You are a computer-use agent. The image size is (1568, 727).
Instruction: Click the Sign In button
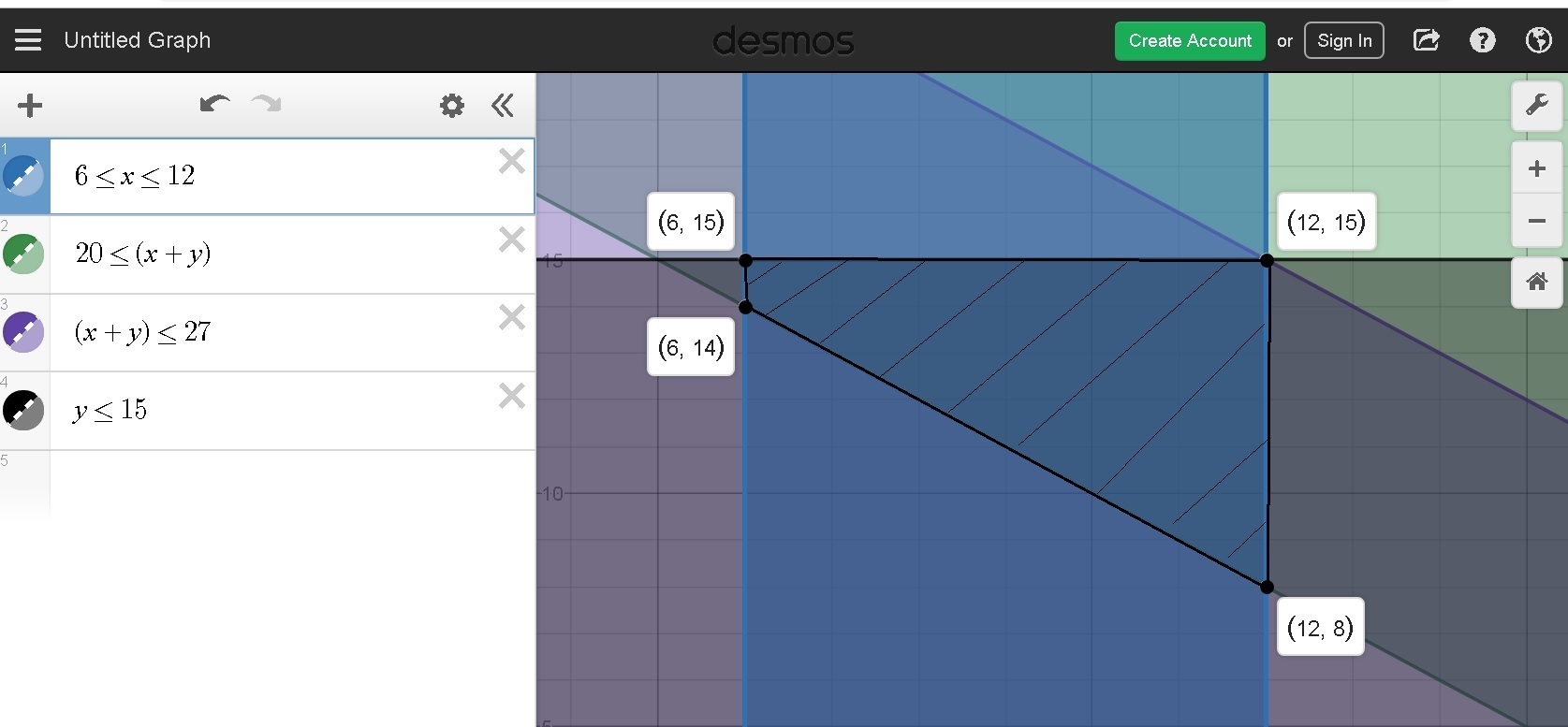coord(1344,40)
